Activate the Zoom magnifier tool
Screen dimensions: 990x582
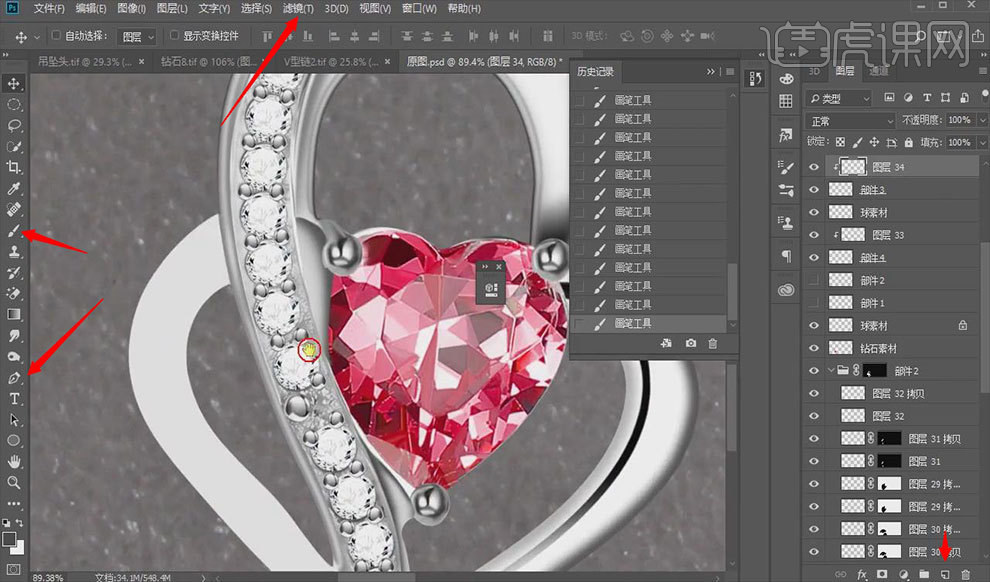tap(14, 482)
